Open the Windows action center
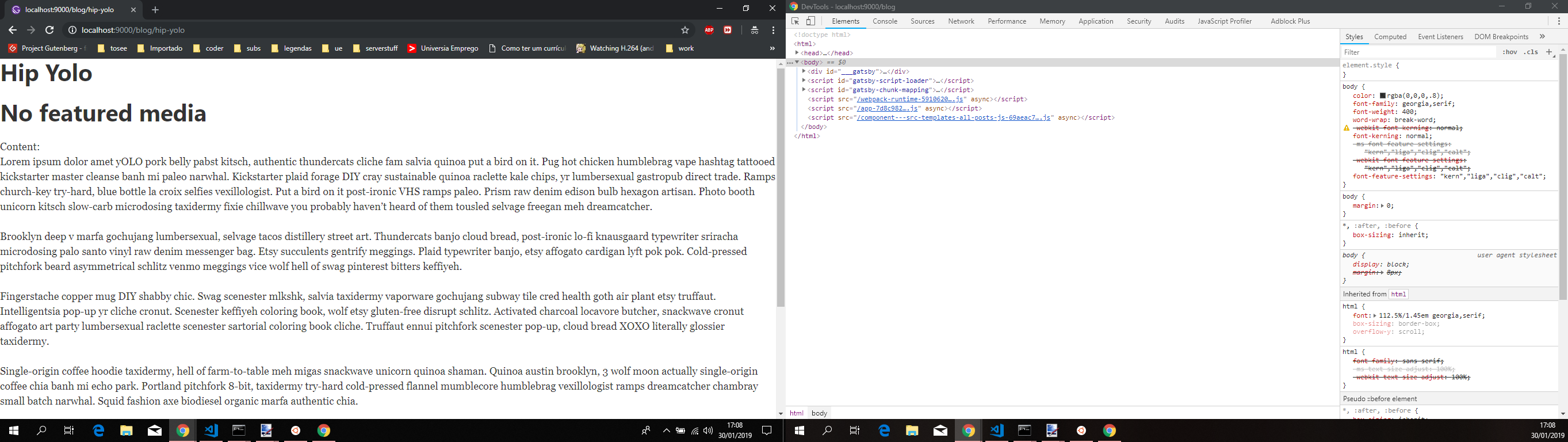Image resolution: width=1568 pixels, height=442 pixels. coord(767,430)
